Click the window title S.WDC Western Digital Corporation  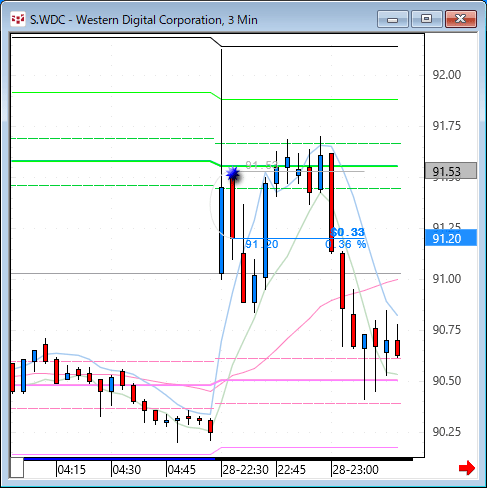144,20
